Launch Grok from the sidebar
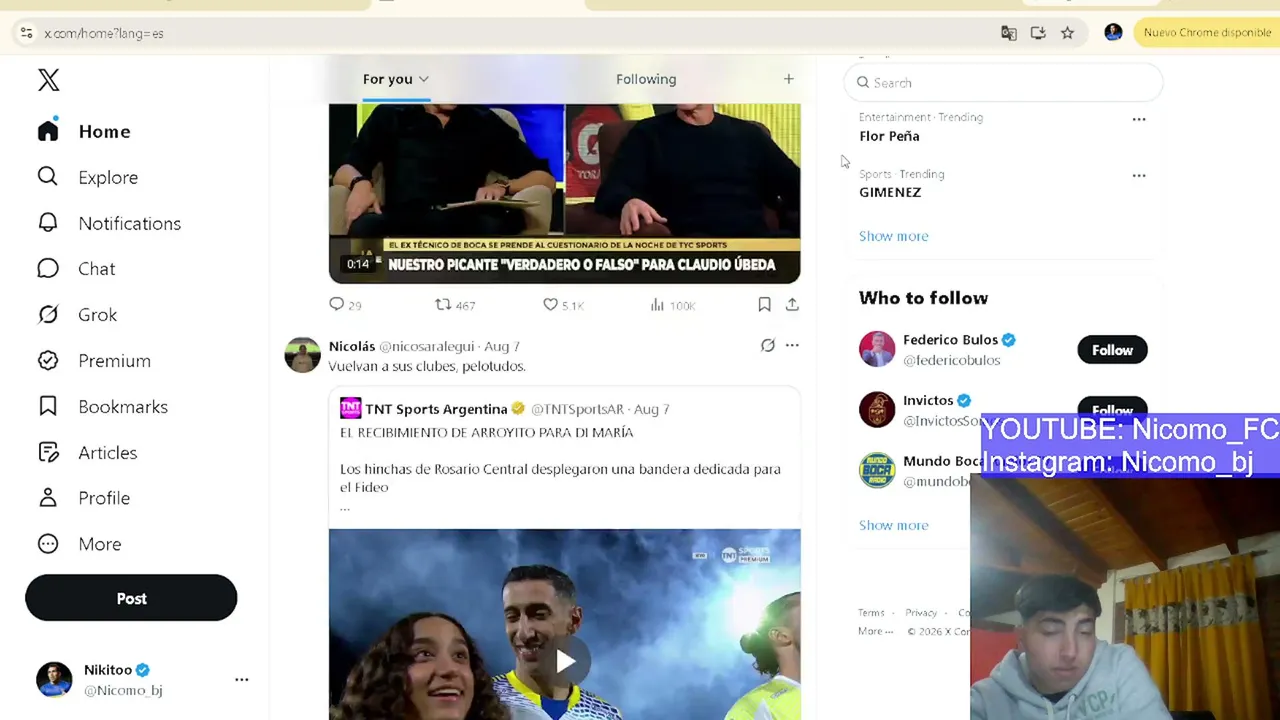Image resolution: width=1280 pixels, height=720 pixels. tap(77, 315)
